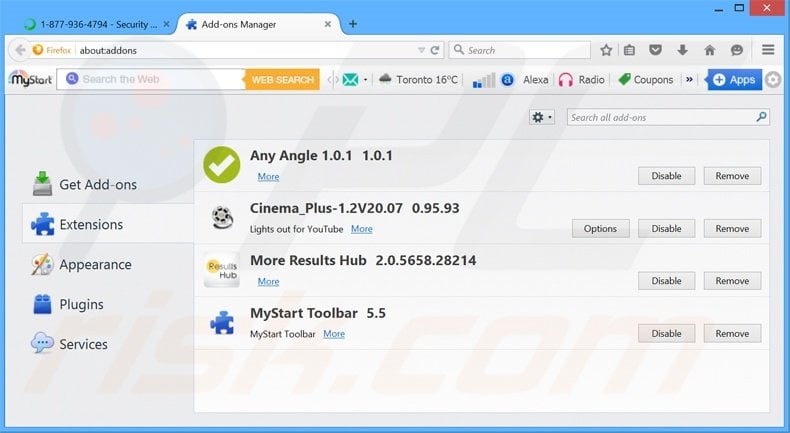Open the add-ons tools gear dropdown
The width and height of the screenshot is (790, 433).
tap(542, 117)
